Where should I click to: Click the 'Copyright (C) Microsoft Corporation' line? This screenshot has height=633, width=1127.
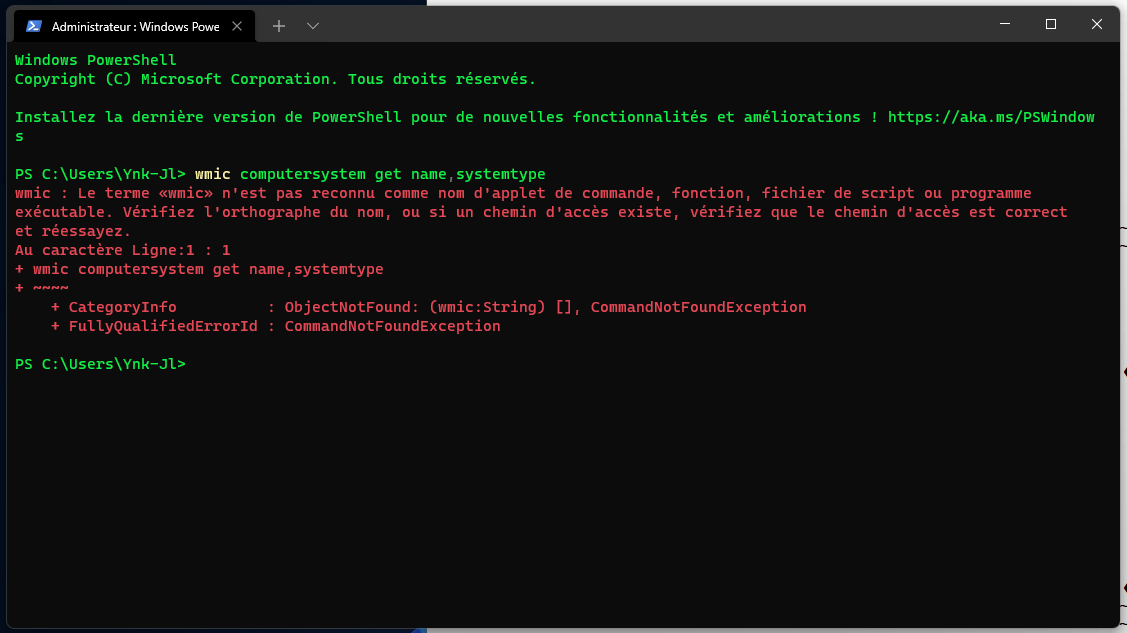275,80
